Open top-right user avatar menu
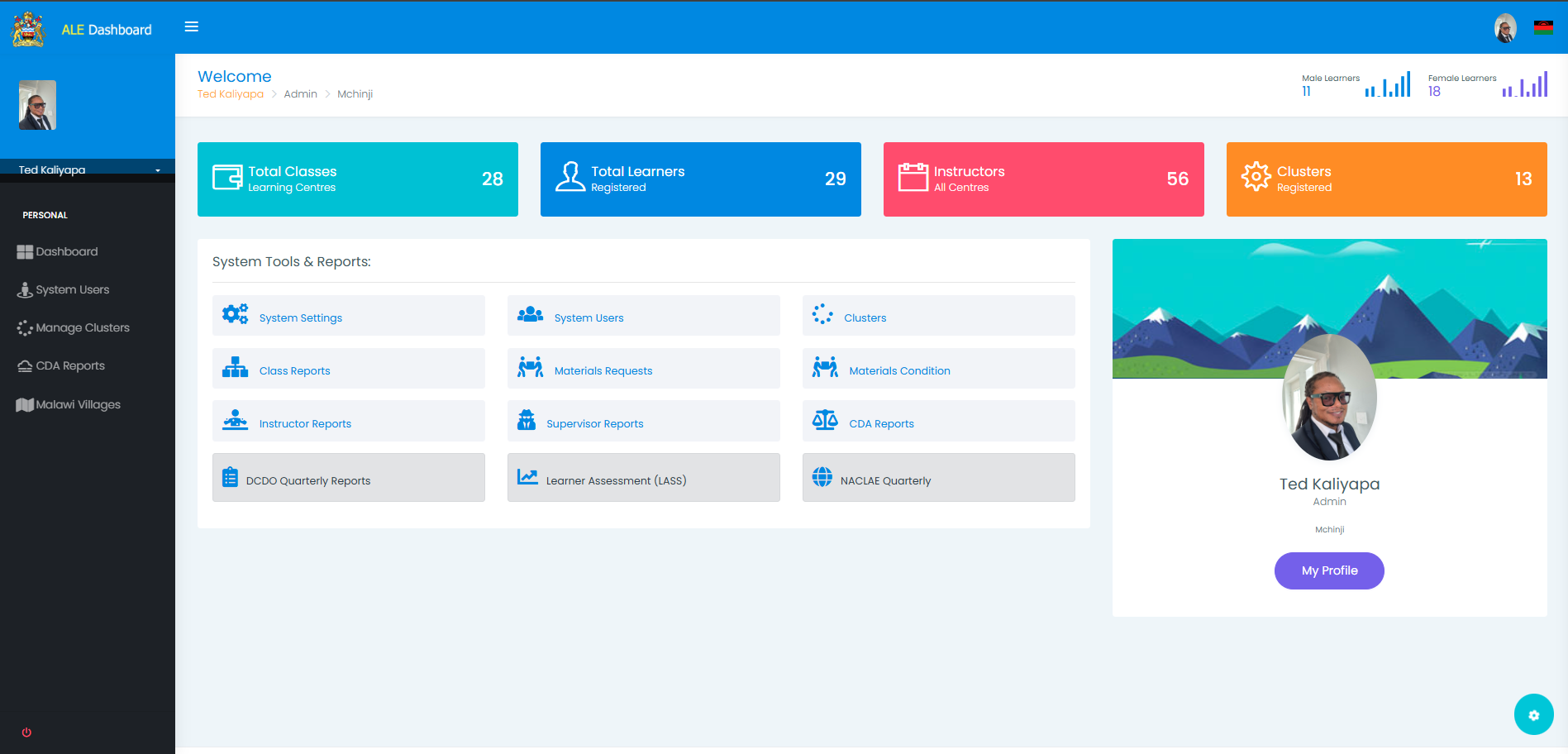The height and width of the screenshot is (754, 1568). point(1505,28)
